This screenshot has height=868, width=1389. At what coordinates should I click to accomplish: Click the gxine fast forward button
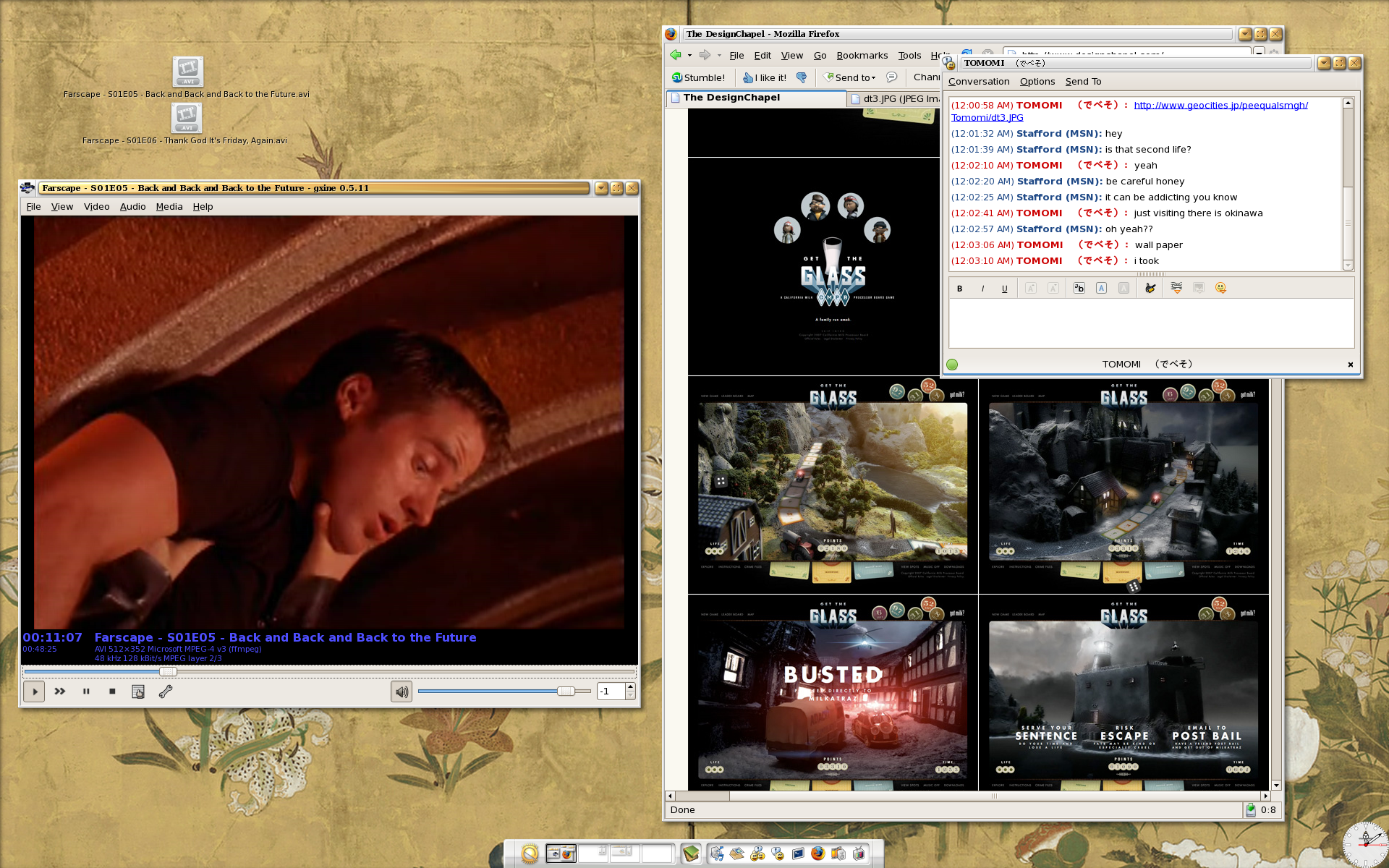(60, 692)
